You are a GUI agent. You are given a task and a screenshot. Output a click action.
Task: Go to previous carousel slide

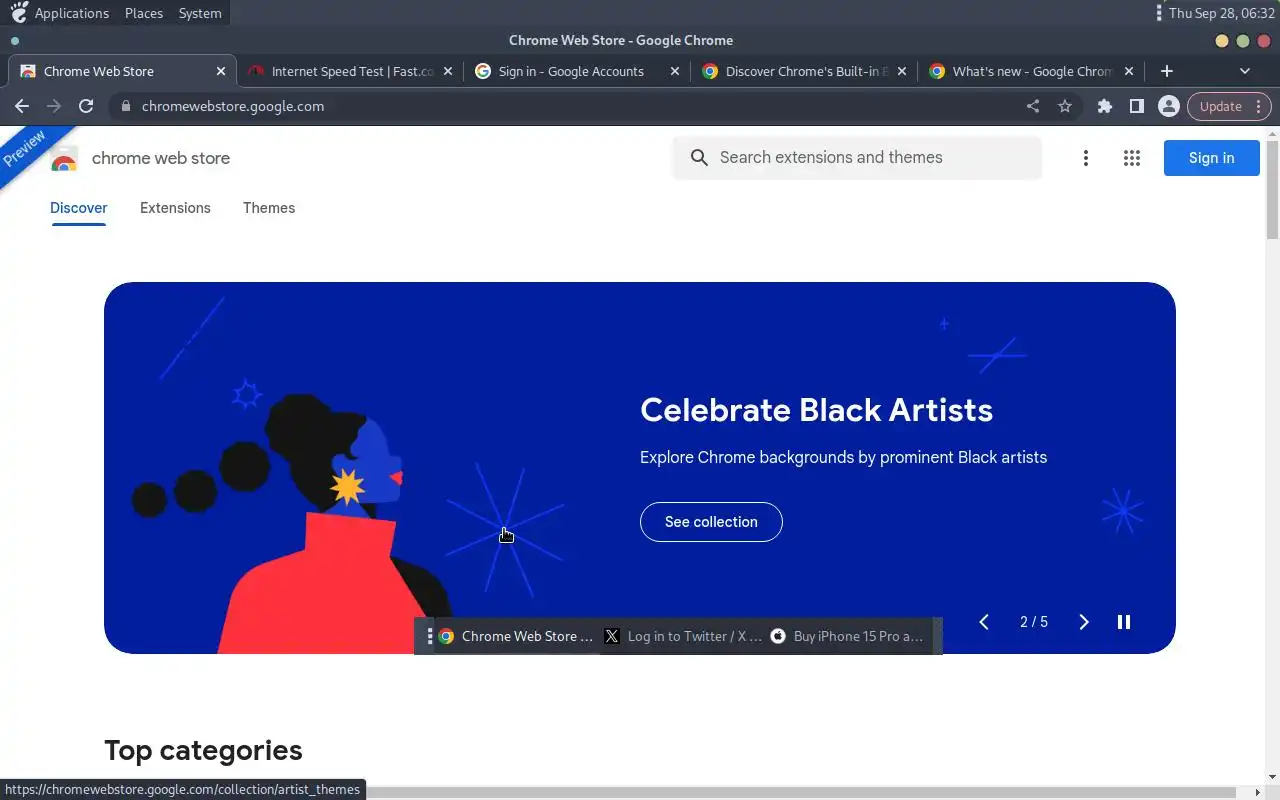(x=984, y=622)
